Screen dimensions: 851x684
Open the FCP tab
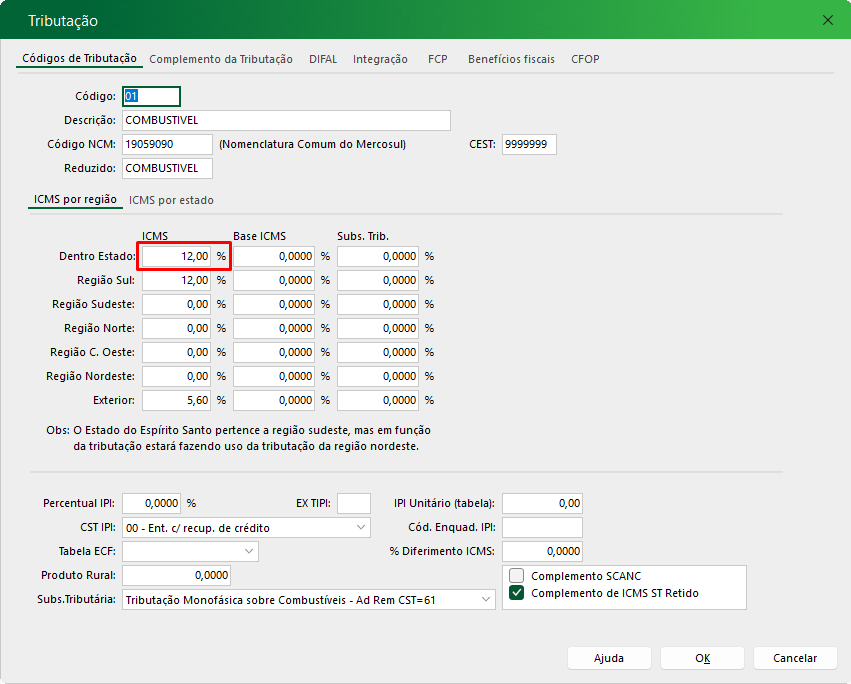pos(437,59)
